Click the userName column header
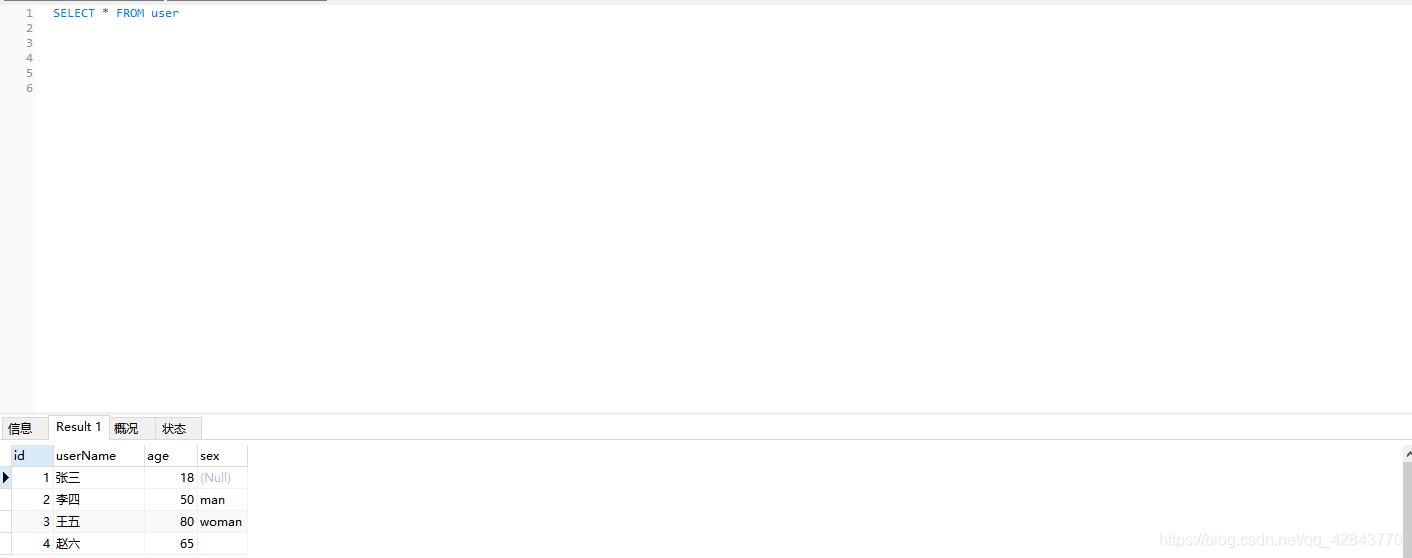The image size is (1412, 558). pyautogui.click(x=98, y=456)
